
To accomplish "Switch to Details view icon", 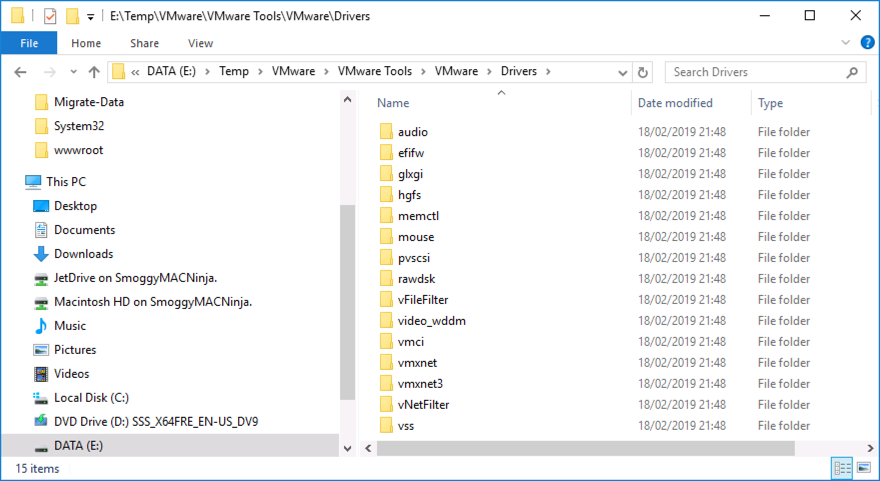I will [842, 468].
